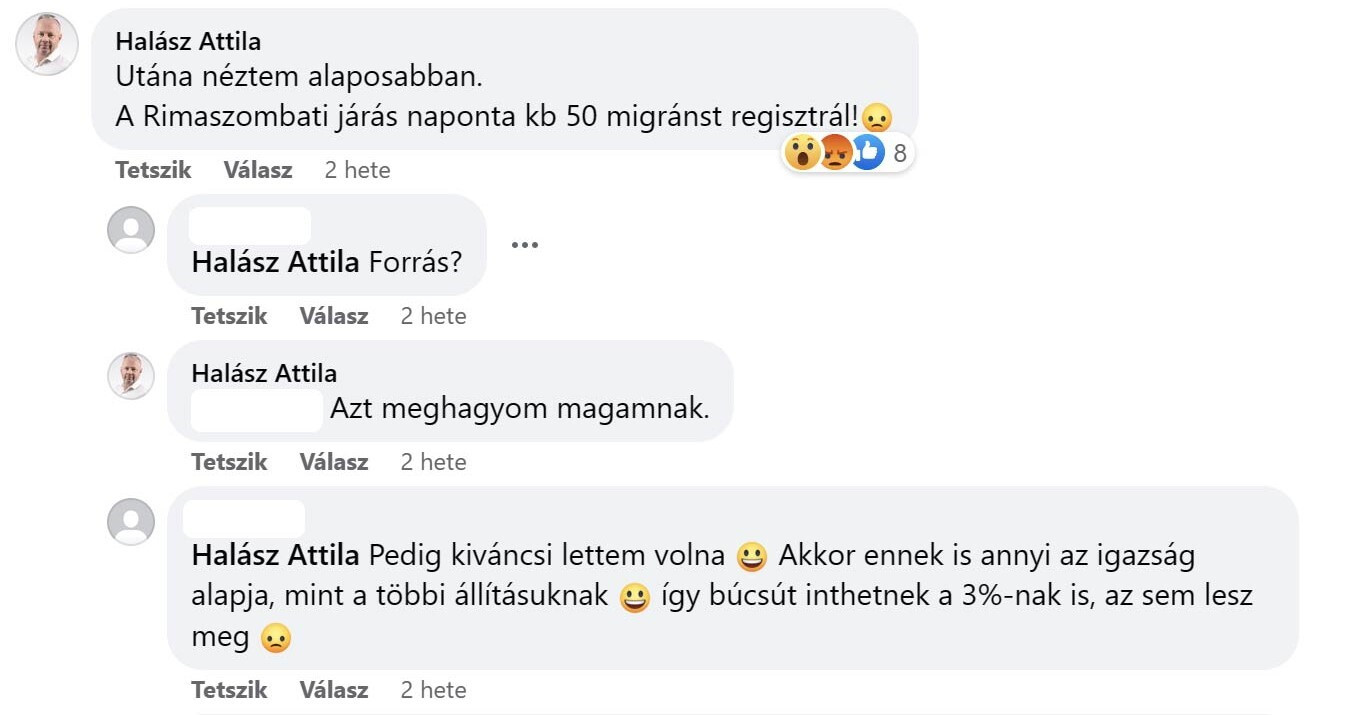Screen dimensions: 1349x715
Task: Click the wow reaction emoji on the top comment
Action: [802, 153]
